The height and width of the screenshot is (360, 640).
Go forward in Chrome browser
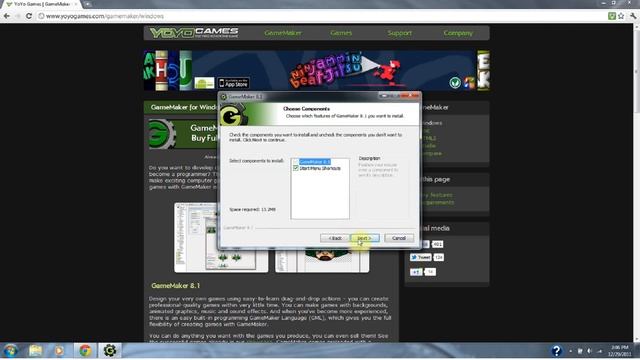18,16
